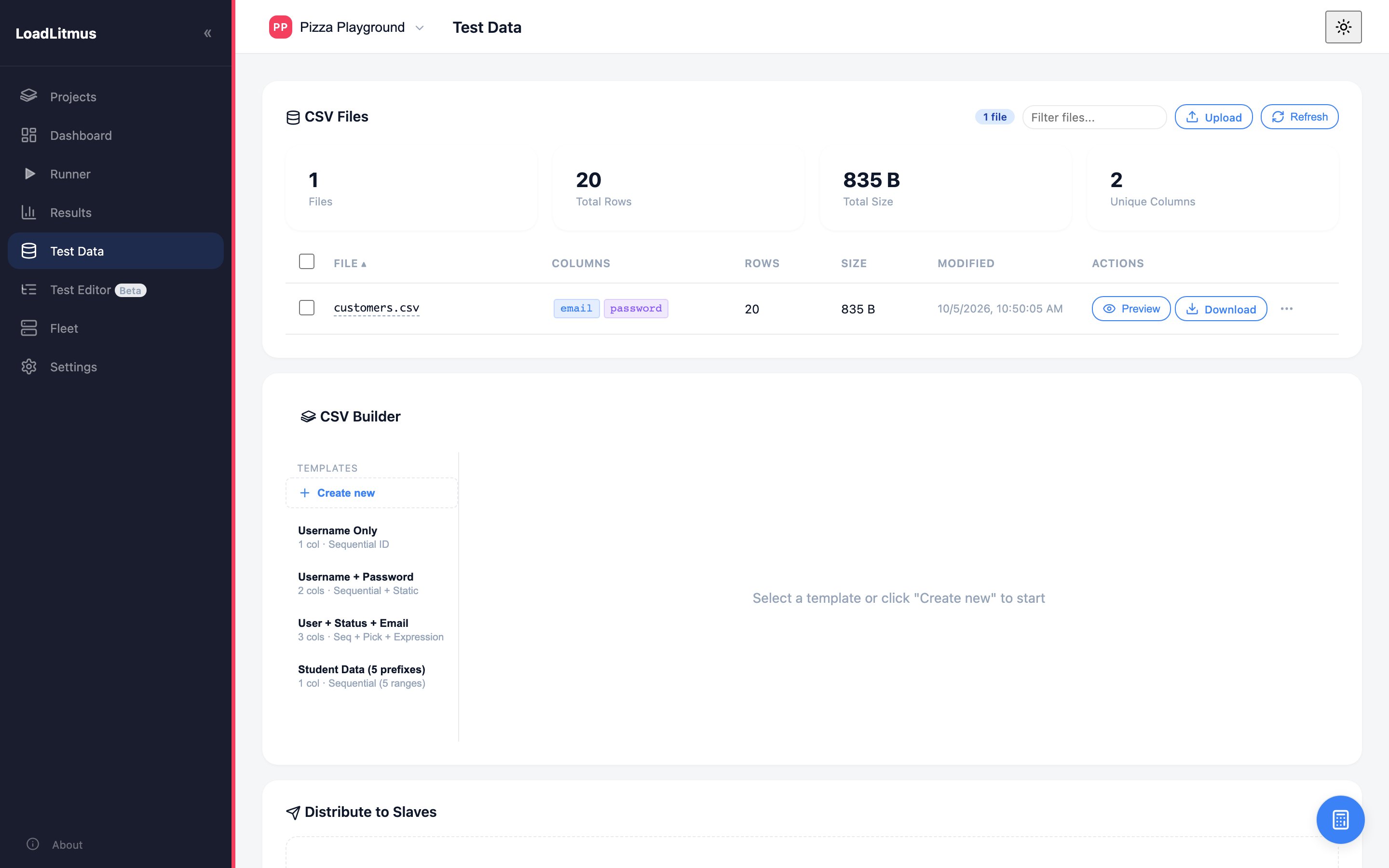The height and width of the screenshot is (868, 1389).
Task: Open more actions ellipsis for customers.csv
Action: (x=1287, y=309)
